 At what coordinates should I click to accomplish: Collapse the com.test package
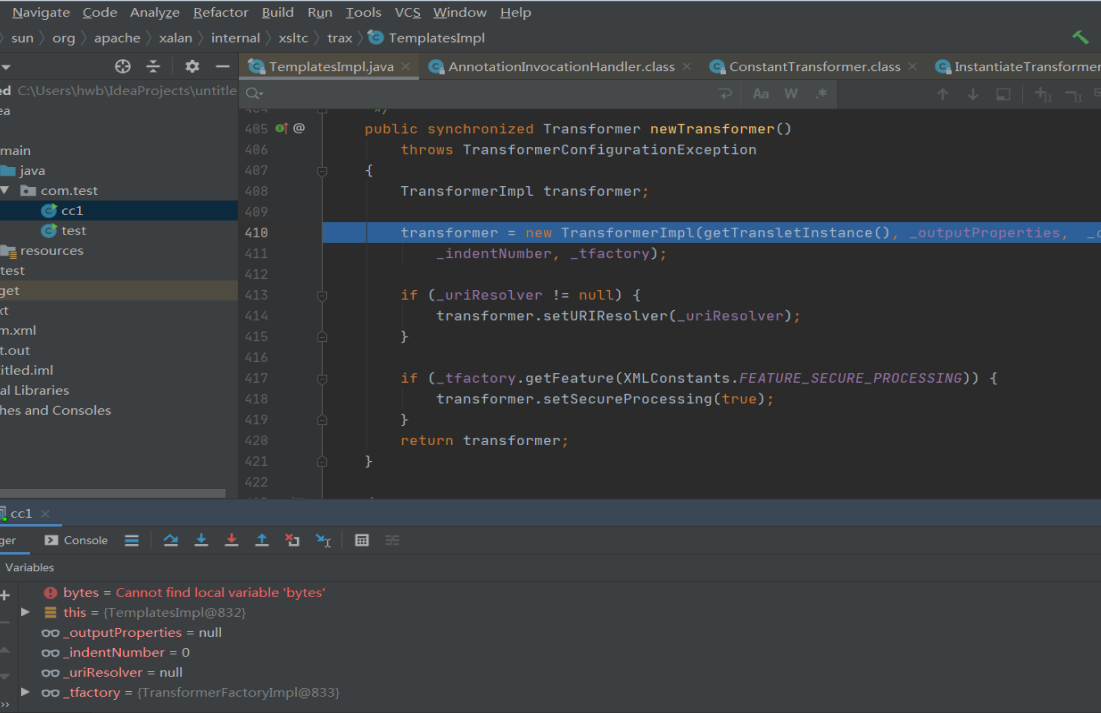[5, 190]
